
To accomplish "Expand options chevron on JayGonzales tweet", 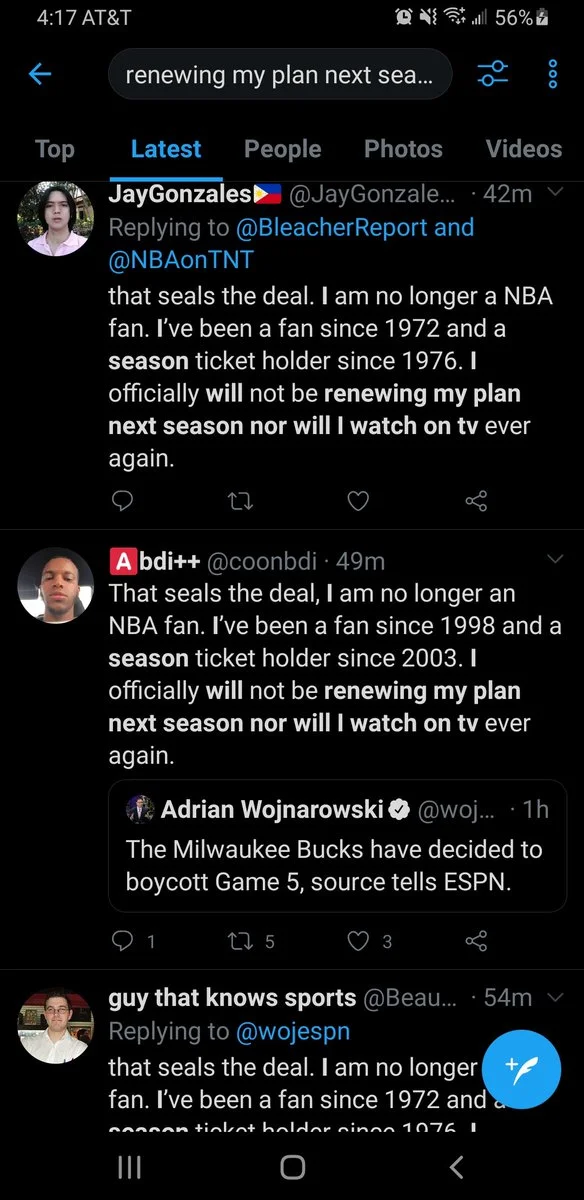I will pyautogui.click(x=557, y=195).
